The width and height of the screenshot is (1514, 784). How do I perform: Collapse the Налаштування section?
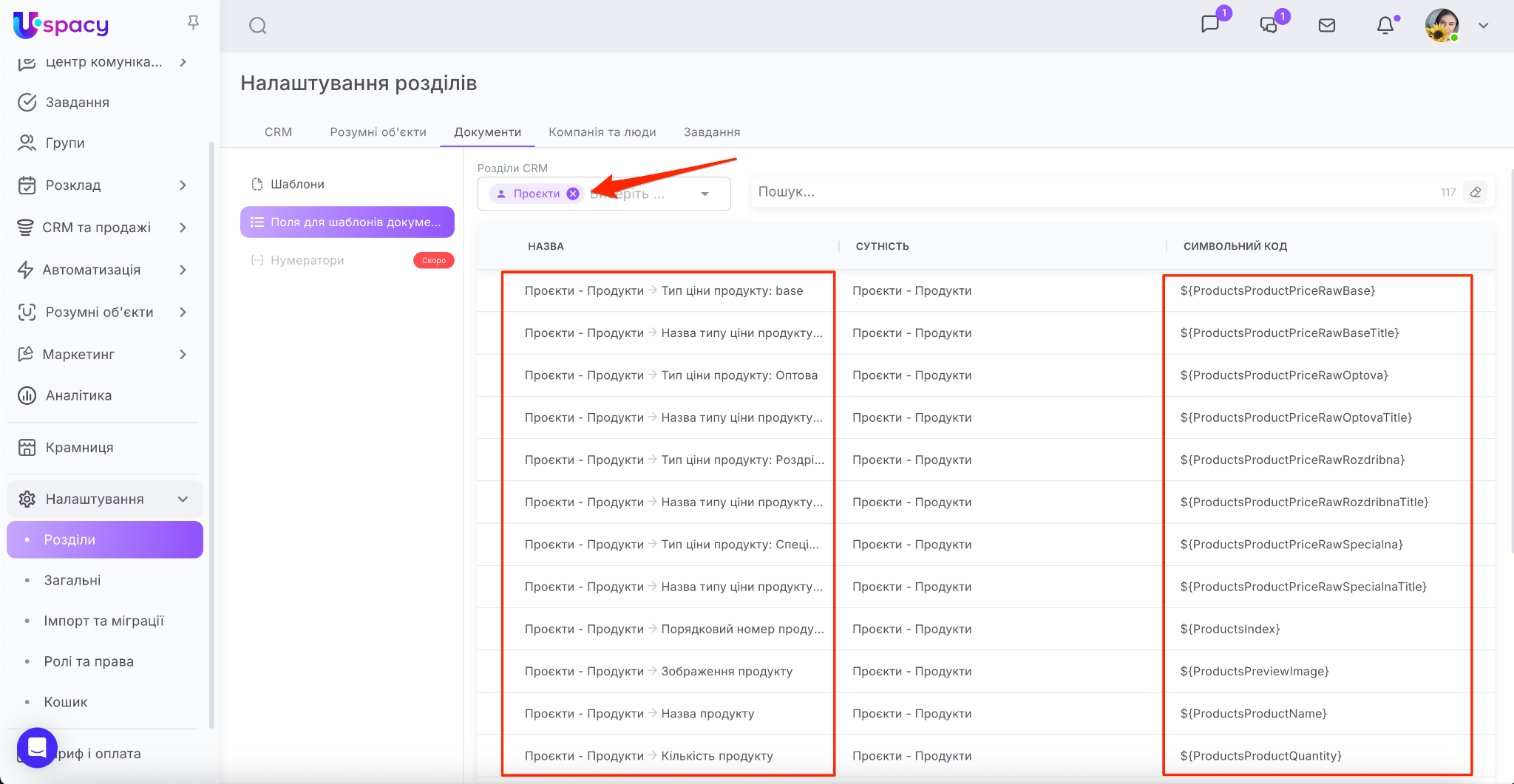(183, 500)
